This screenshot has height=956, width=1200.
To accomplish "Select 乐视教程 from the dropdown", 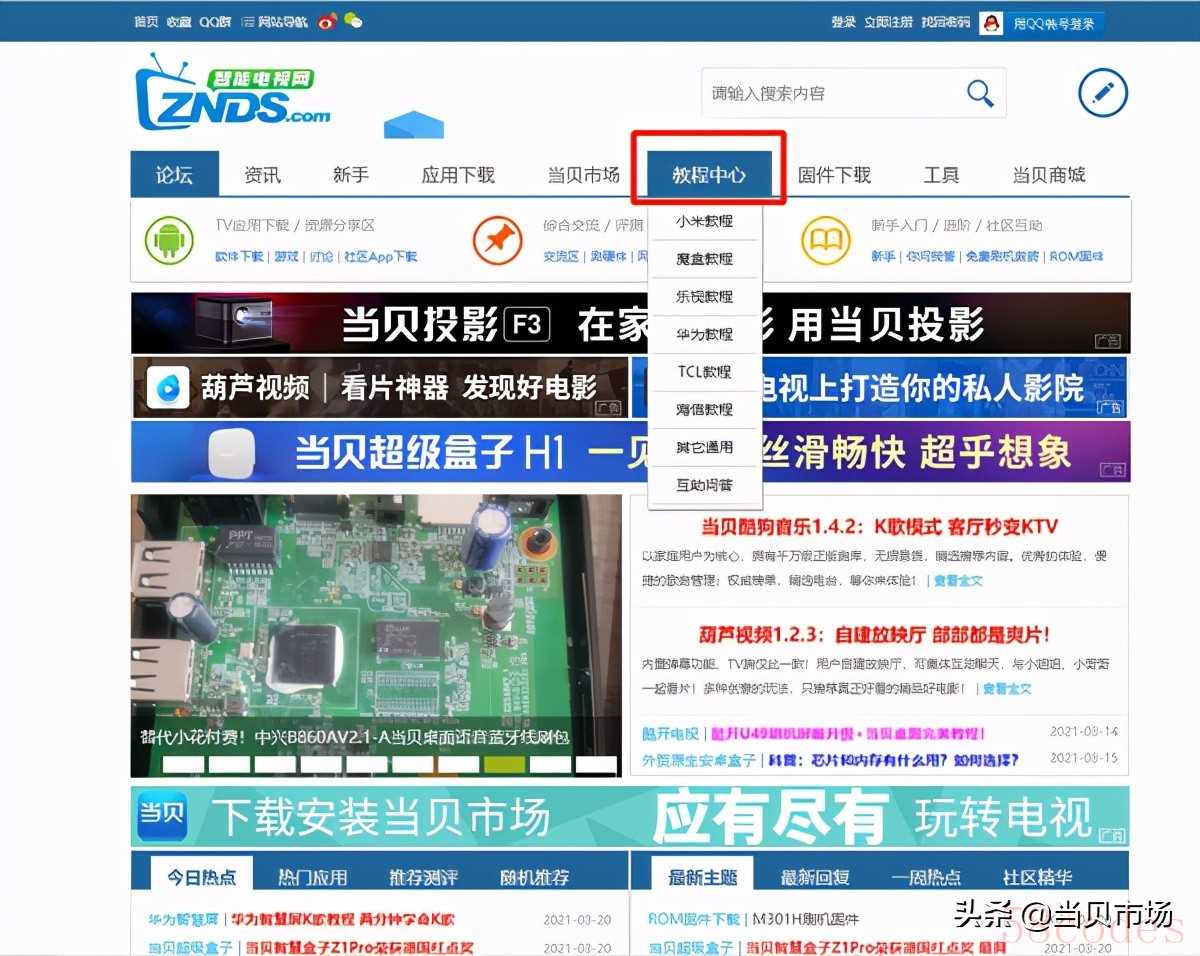I will [705, 296].
